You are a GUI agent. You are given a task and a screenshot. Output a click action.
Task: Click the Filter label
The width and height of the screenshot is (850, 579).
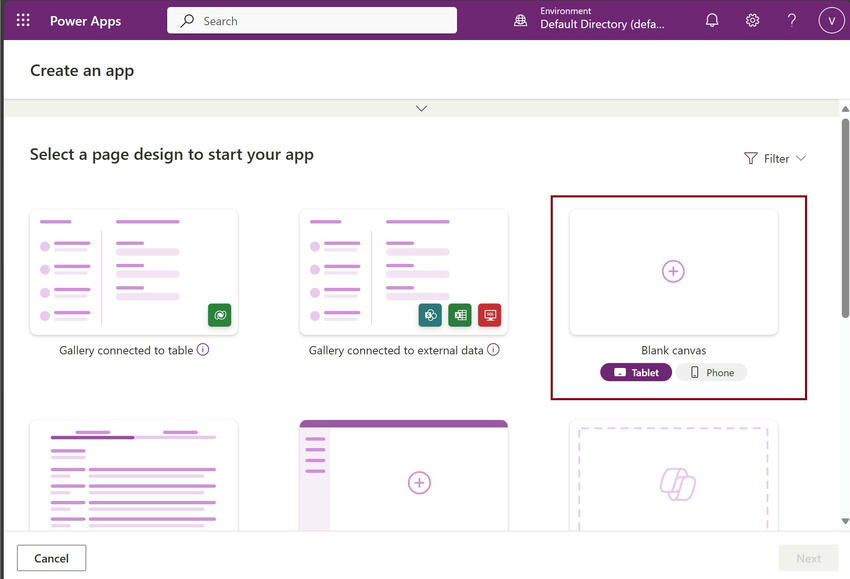(x=776, y=159)
